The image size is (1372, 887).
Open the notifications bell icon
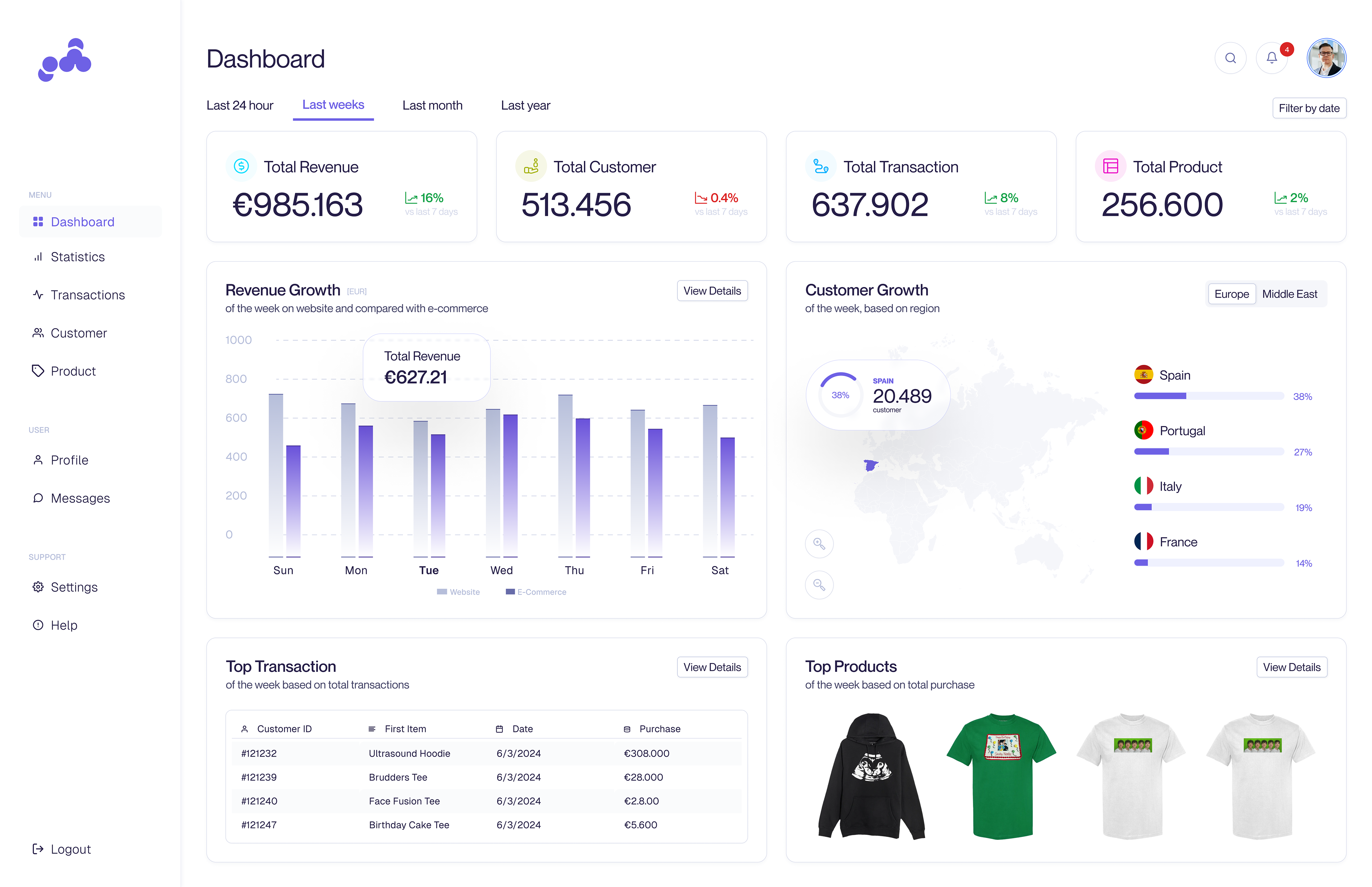pyautogui.click(x=1271, y=58)
